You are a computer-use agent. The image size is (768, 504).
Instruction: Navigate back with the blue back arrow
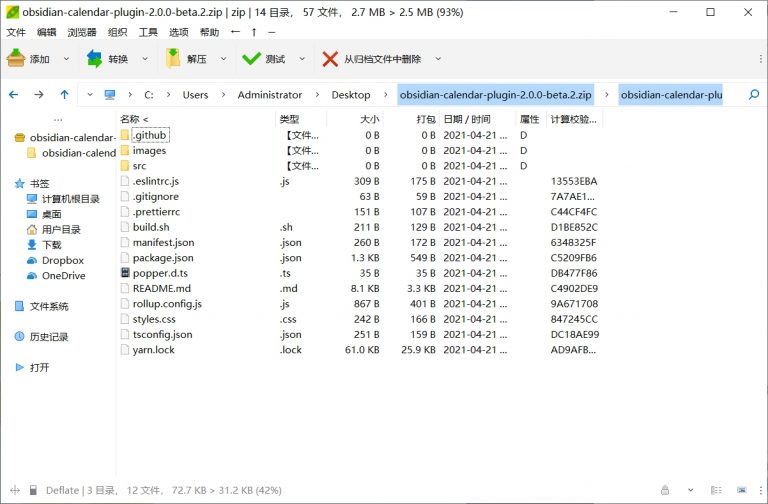click(14, 95)
